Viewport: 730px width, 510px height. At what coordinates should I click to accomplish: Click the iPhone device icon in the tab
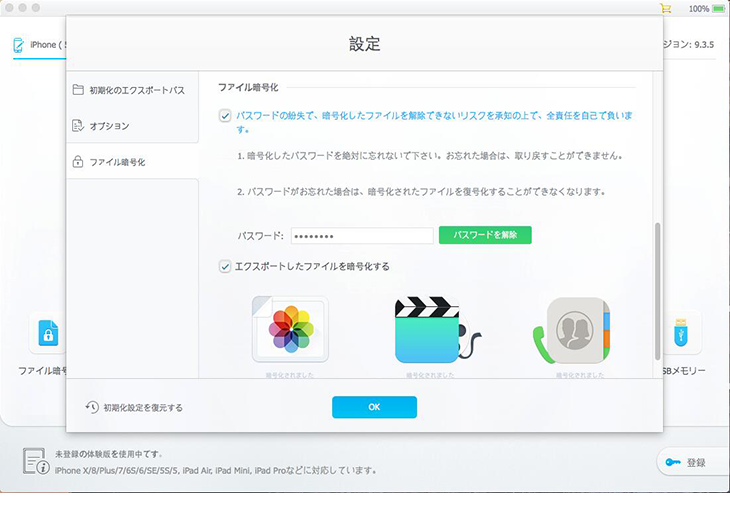point(18,45)
